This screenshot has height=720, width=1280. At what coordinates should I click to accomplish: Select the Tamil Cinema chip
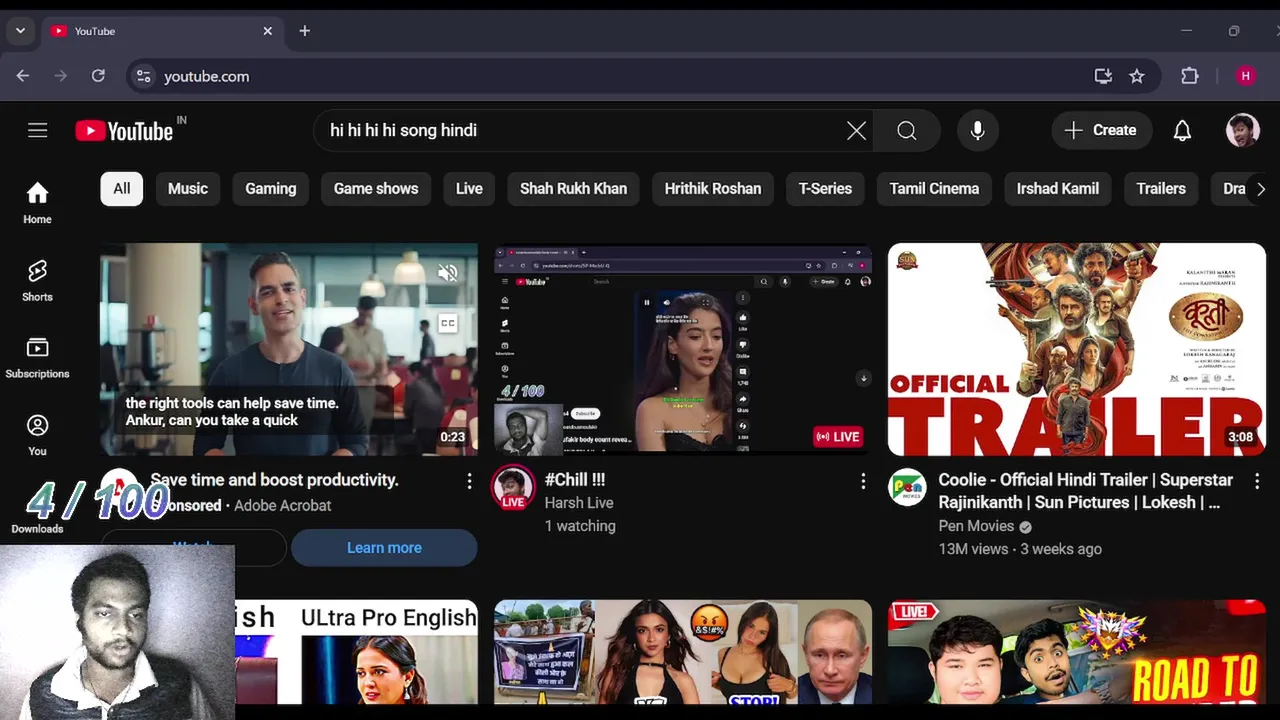934,188
